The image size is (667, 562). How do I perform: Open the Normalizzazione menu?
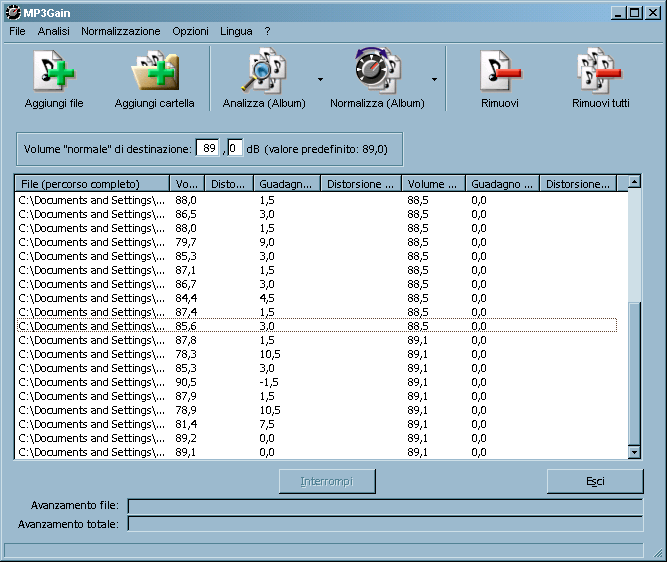coord(120,31)
